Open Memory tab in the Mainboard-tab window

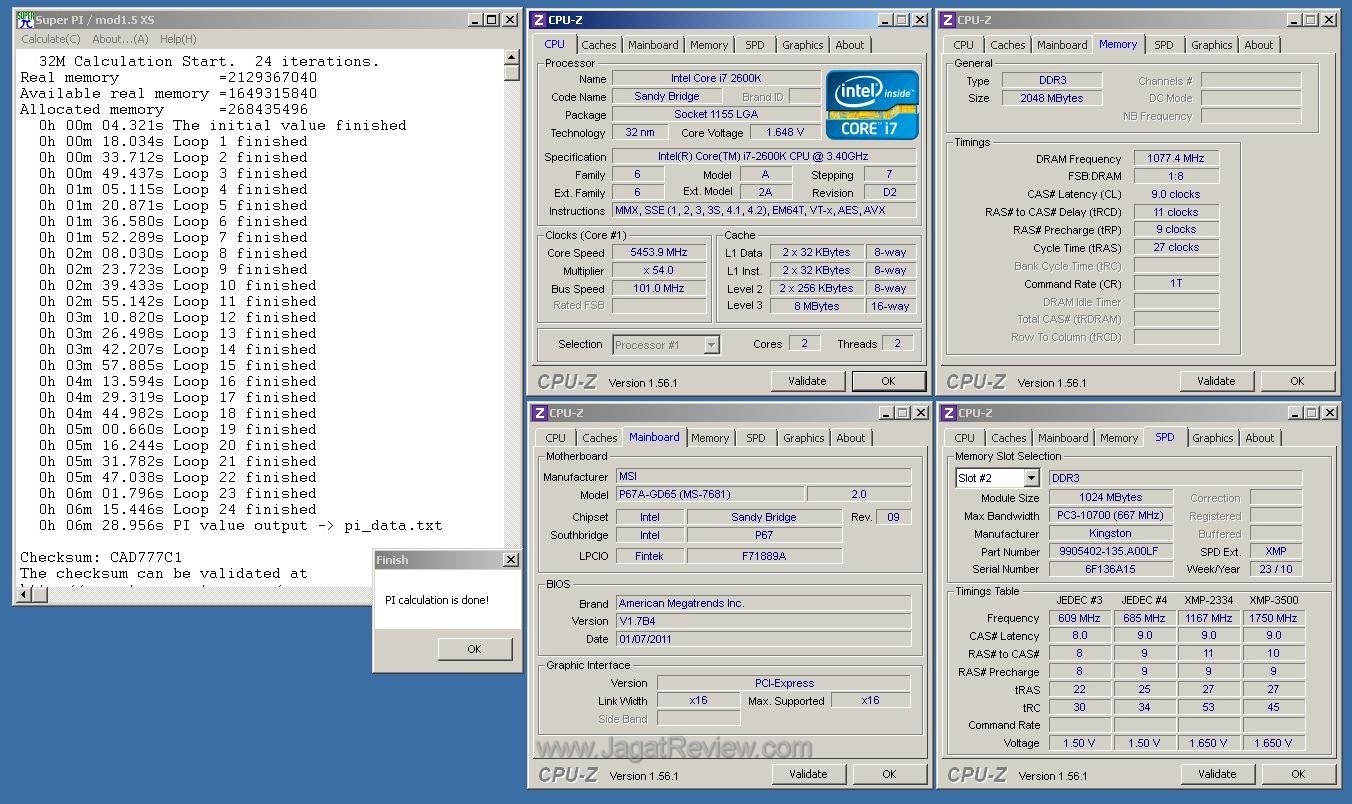[x=710, y=438]
